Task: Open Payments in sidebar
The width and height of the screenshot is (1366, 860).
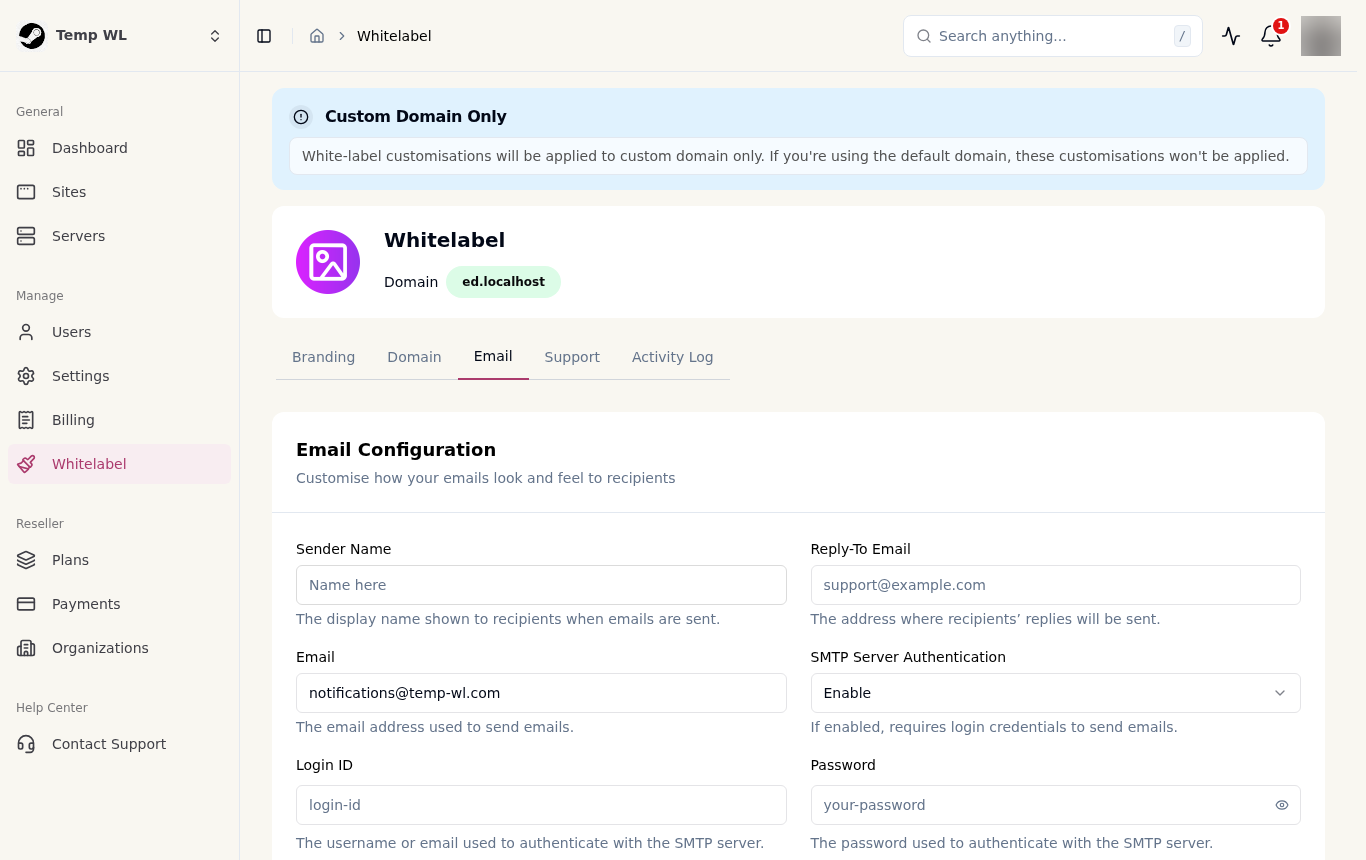Action: (120, 604)
